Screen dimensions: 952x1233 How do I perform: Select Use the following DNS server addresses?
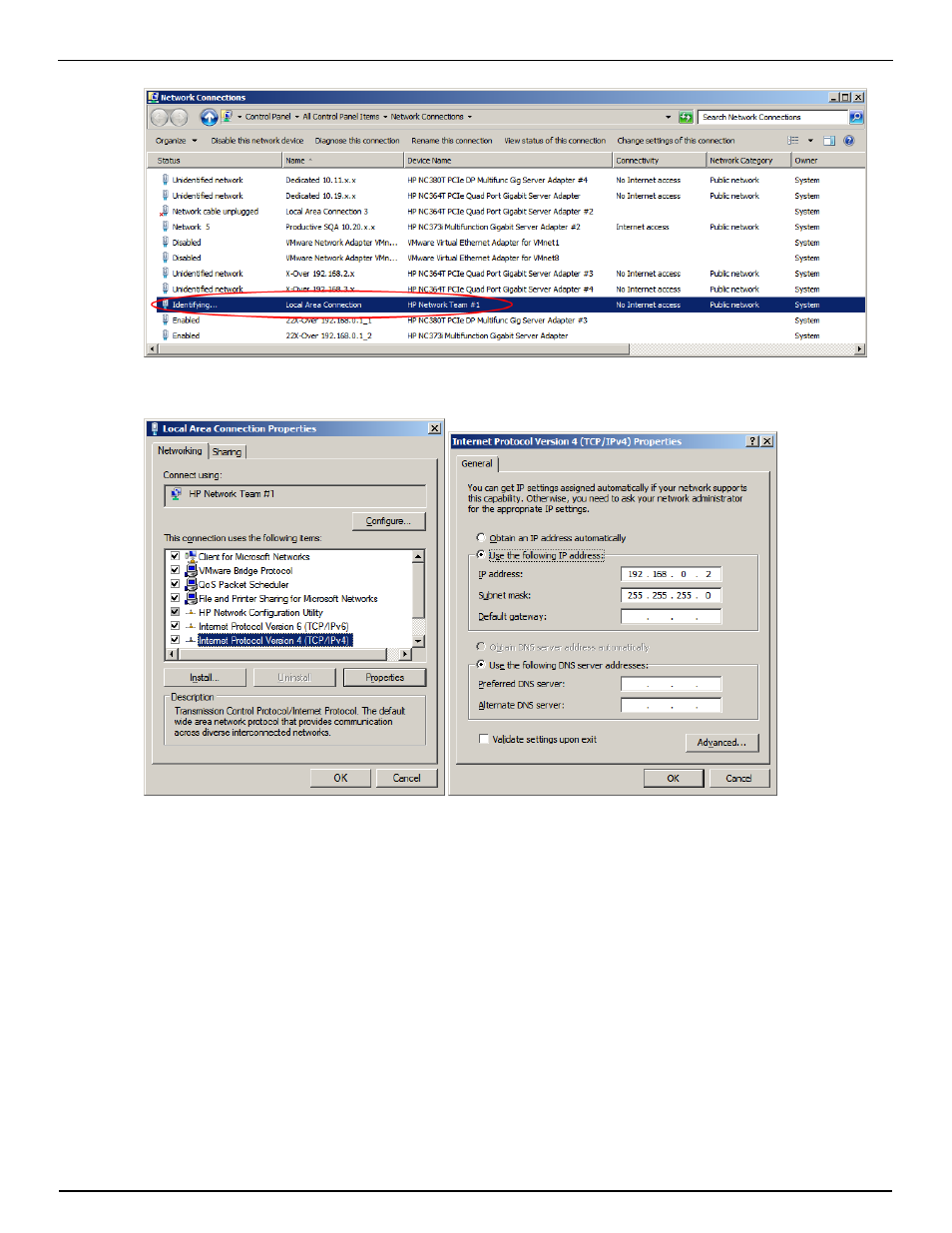[x=481, y=665]
